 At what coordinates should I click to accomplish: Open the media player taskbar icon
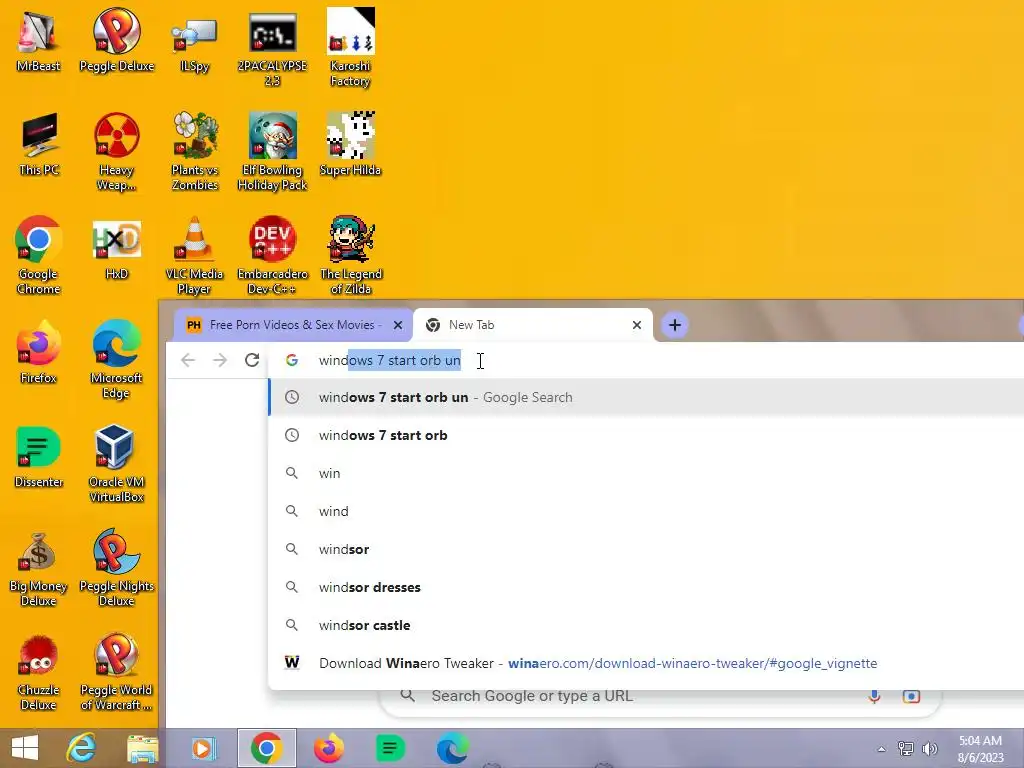[x=203, y=748]
